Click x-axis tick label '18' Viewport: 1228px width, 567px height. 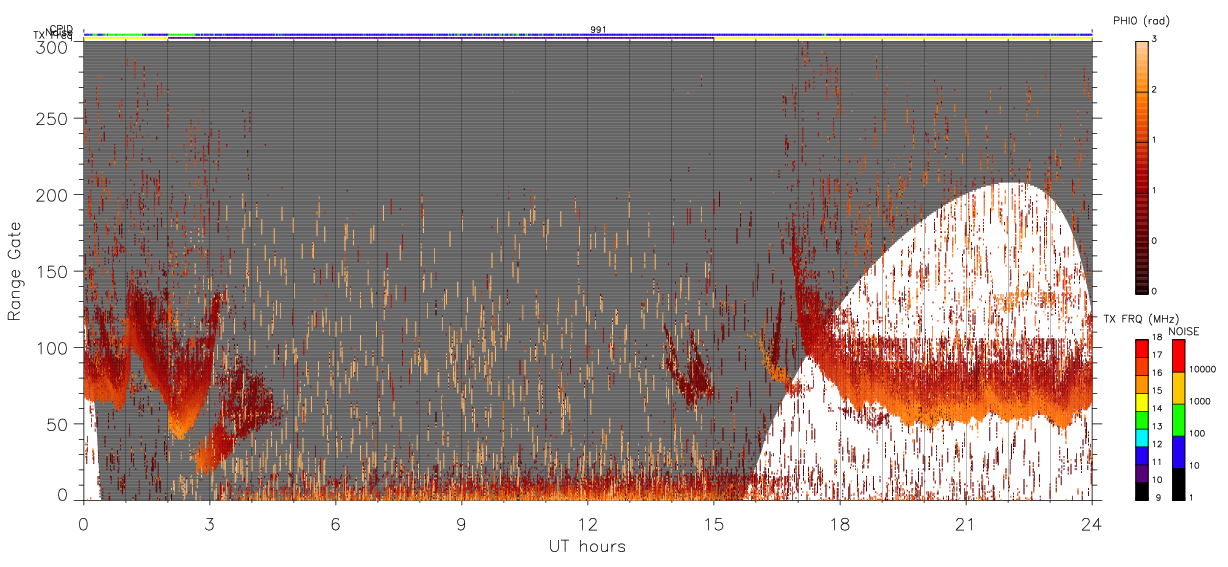coord(839,524)
